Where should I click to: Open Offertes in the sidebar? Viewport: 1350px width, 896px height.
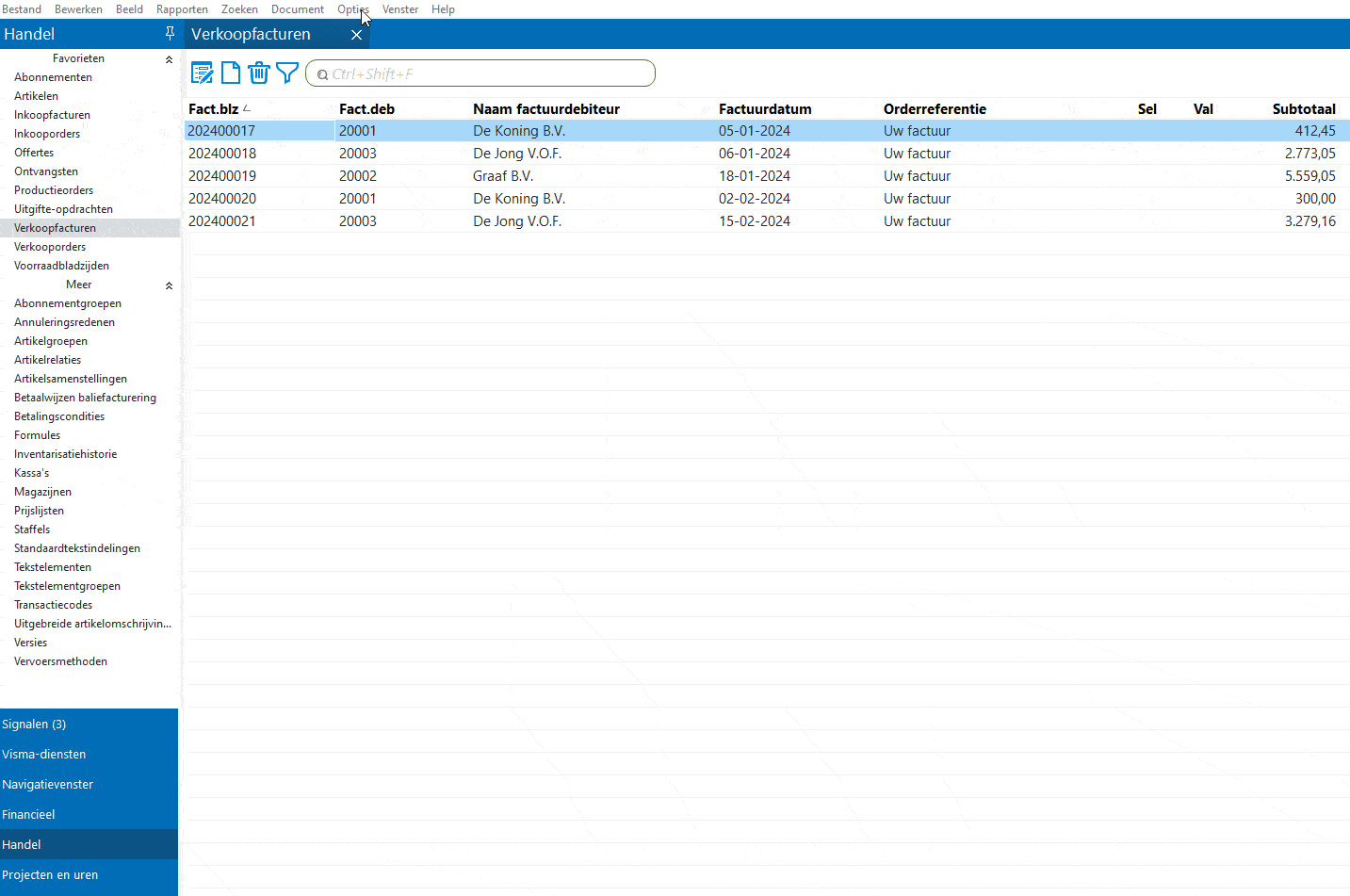click(34, 153)
